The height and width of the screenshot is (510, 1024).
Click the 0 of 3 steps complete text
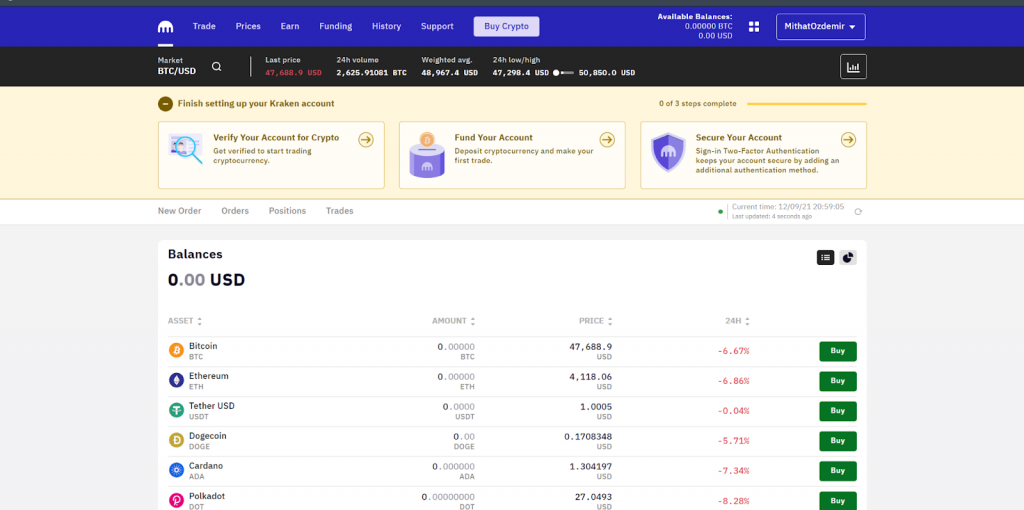[697, 104]
